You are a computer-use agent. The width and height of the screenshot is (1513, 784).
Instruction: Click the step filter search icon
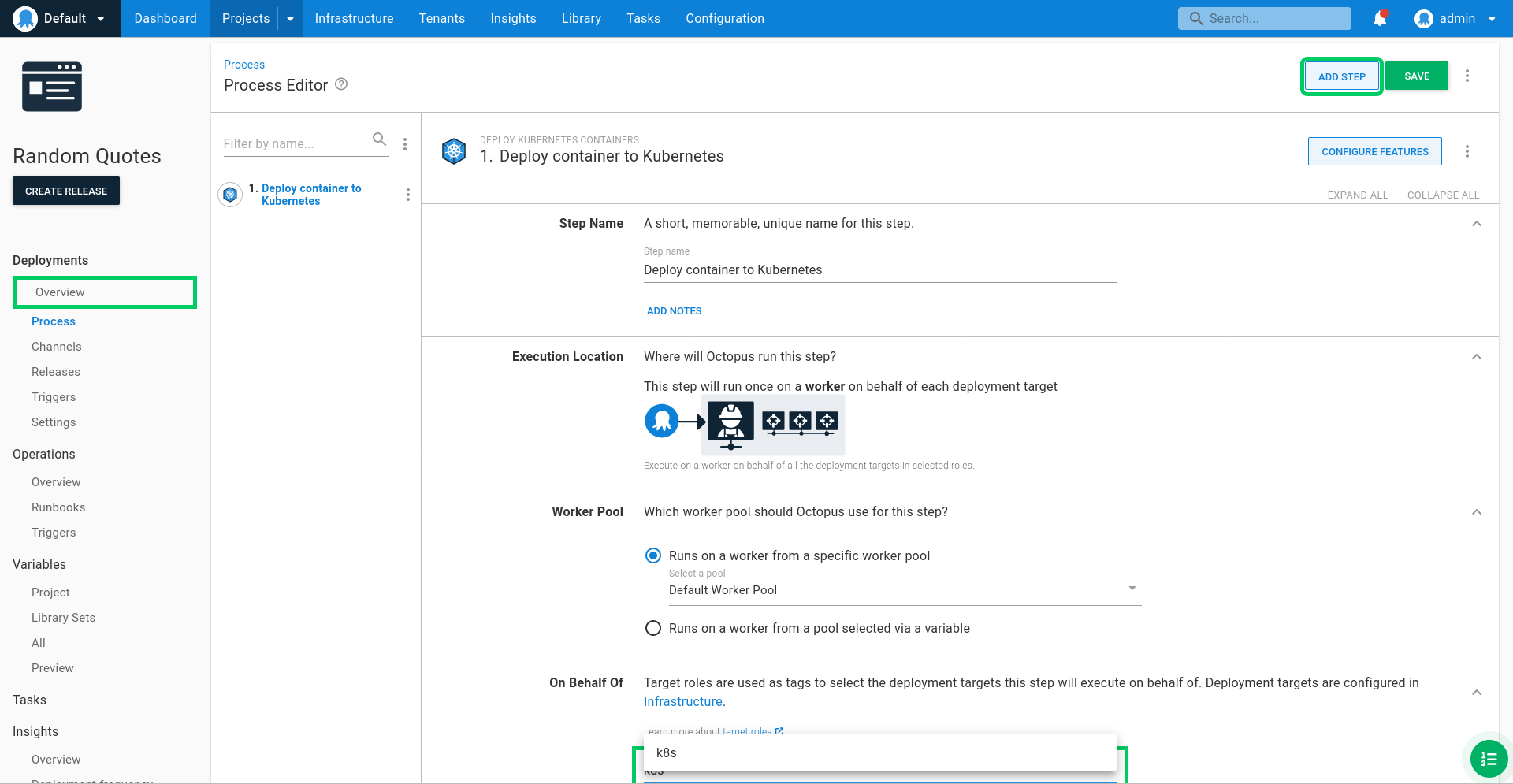point(379,139)
